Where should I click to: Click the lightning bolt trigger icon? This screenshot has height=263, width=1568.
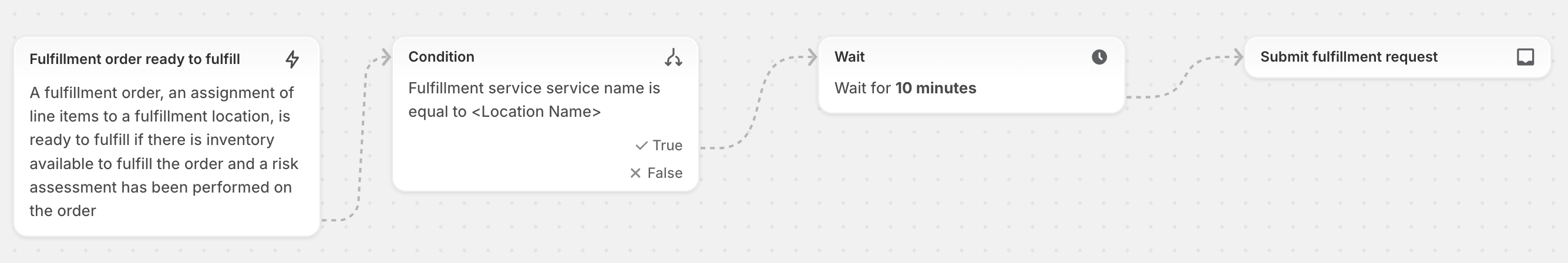(292, 59)
